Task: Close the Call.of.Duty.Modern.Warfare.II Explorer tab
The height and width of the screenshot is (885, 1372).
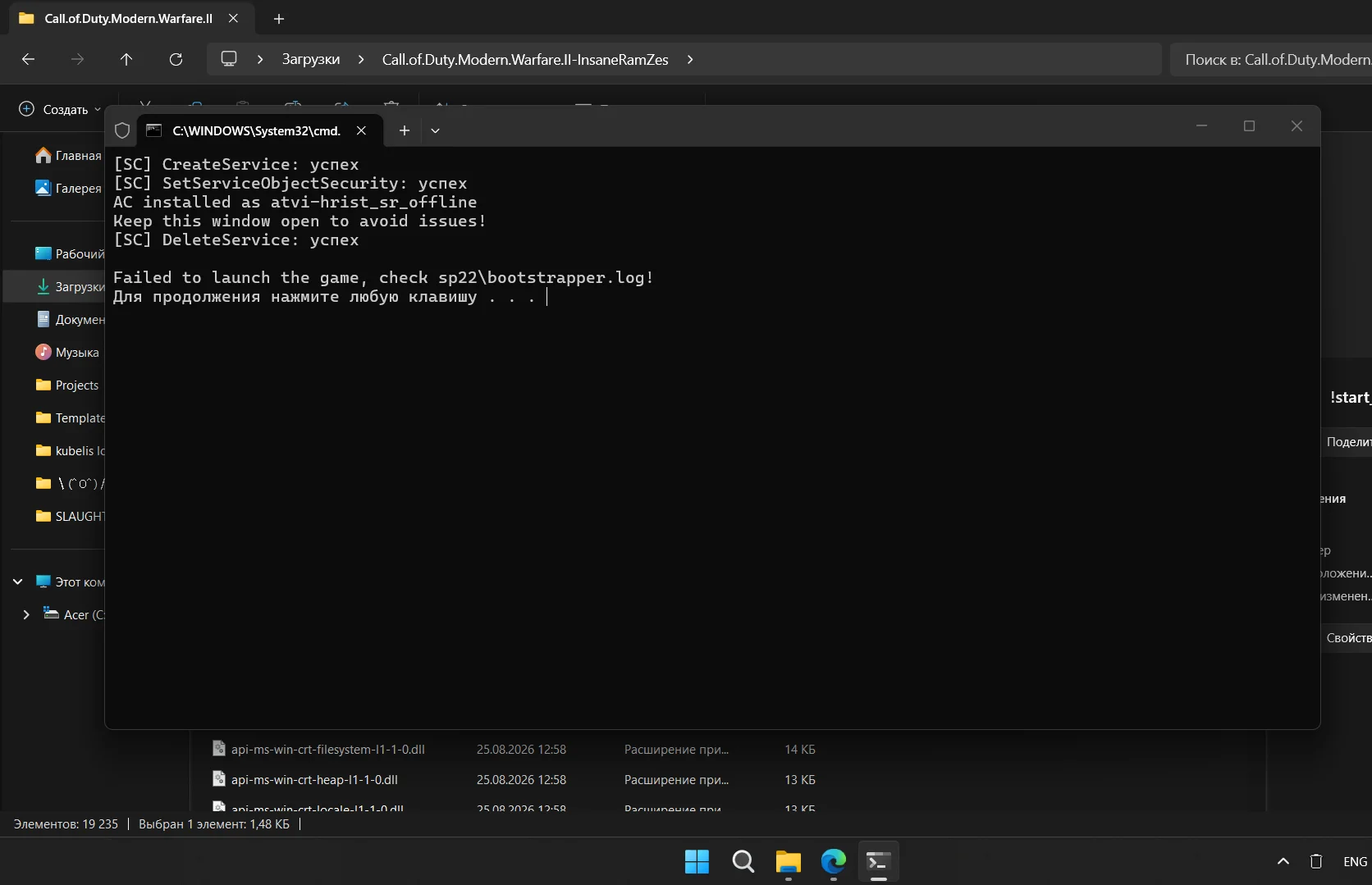Action: (233, 18)
